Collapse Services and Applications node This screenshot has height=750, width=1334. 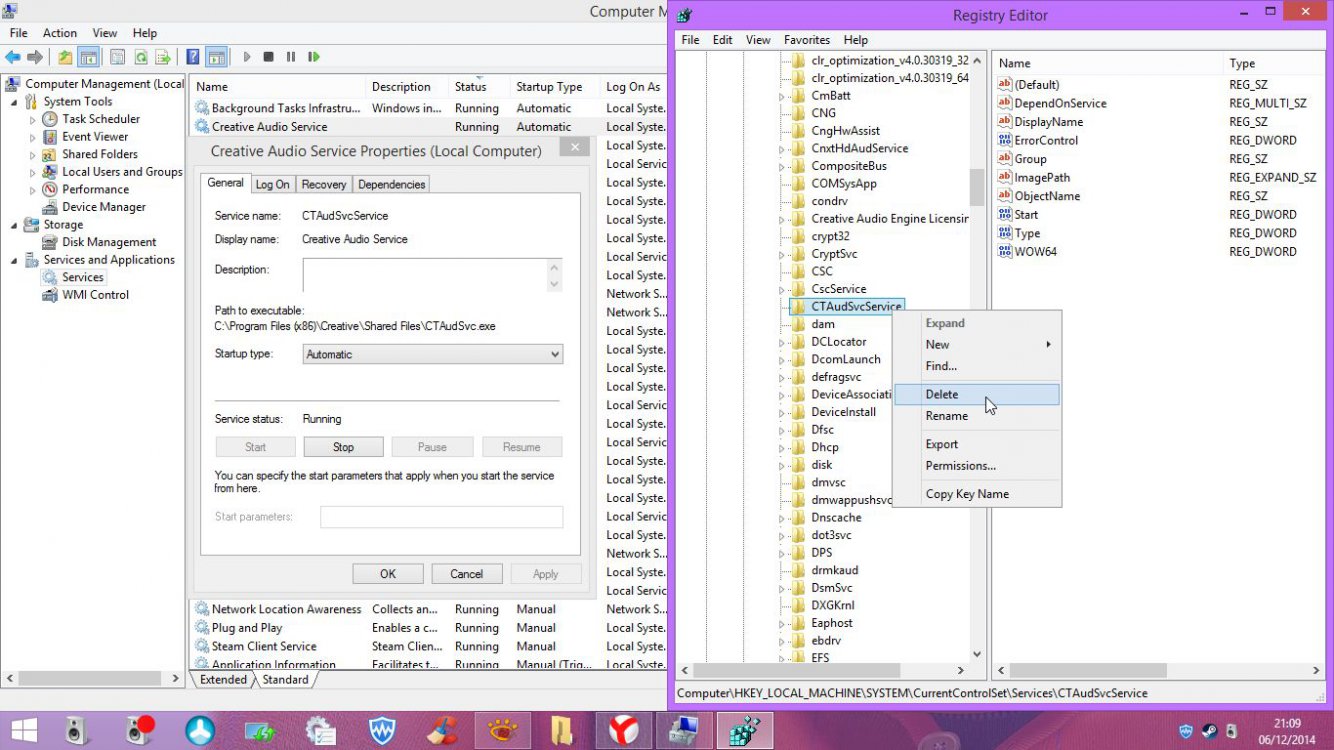[x=14, y=260]
